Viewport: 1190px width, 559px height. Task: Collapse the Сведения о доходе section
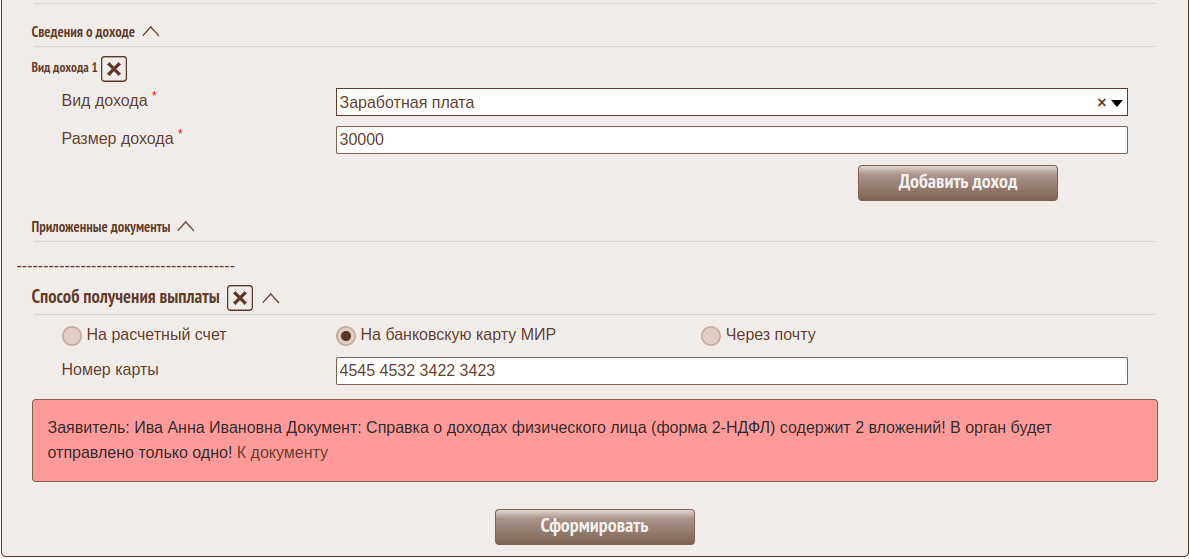(x=151, y=32)
